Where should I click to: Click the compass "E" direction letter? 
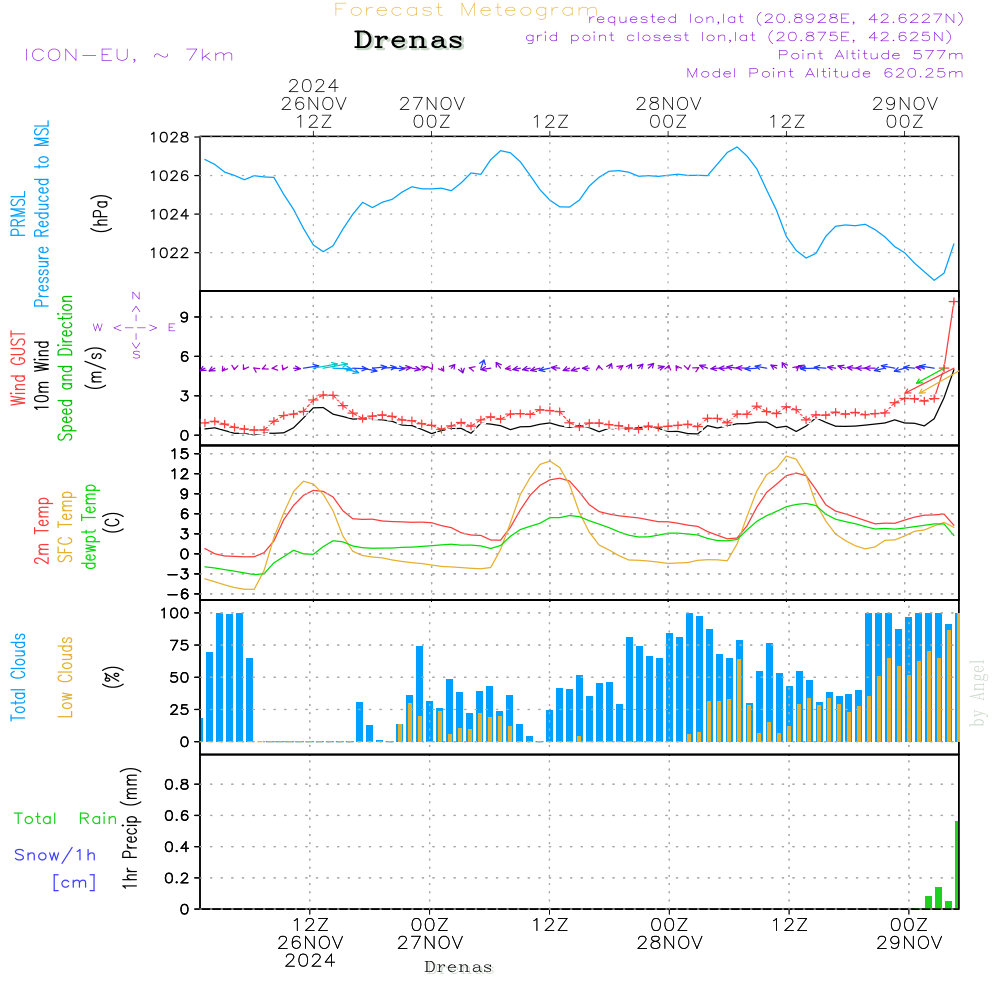172,328
